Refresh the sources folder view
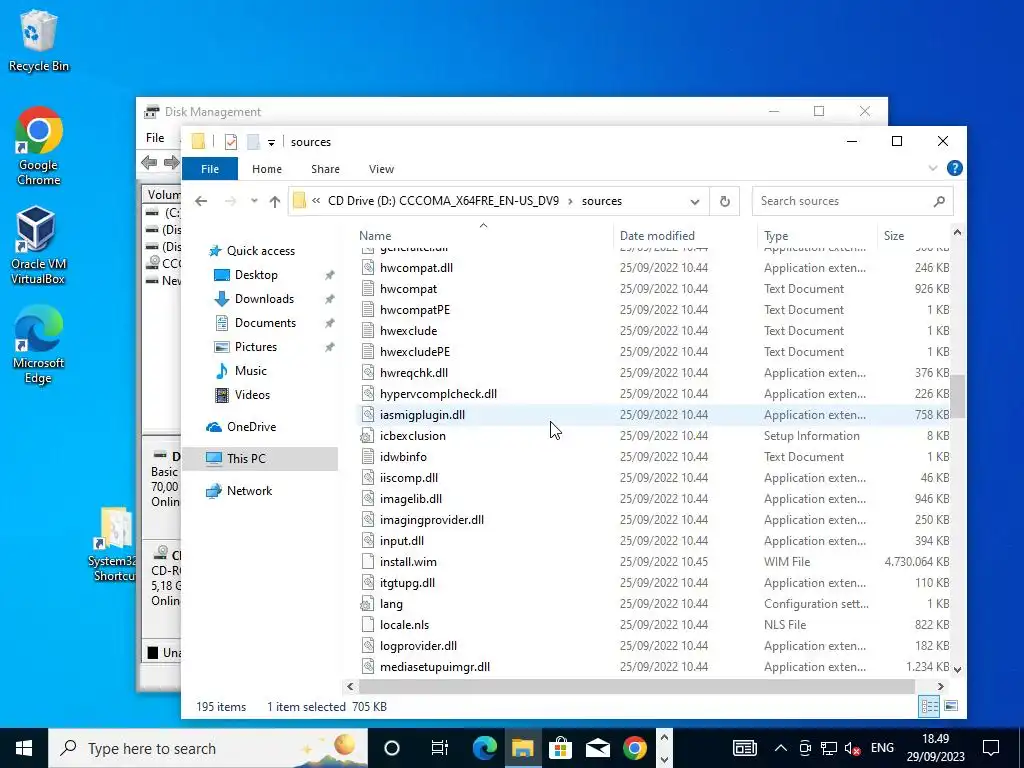This screenshot has width=1024, height=768. (724, 201)
